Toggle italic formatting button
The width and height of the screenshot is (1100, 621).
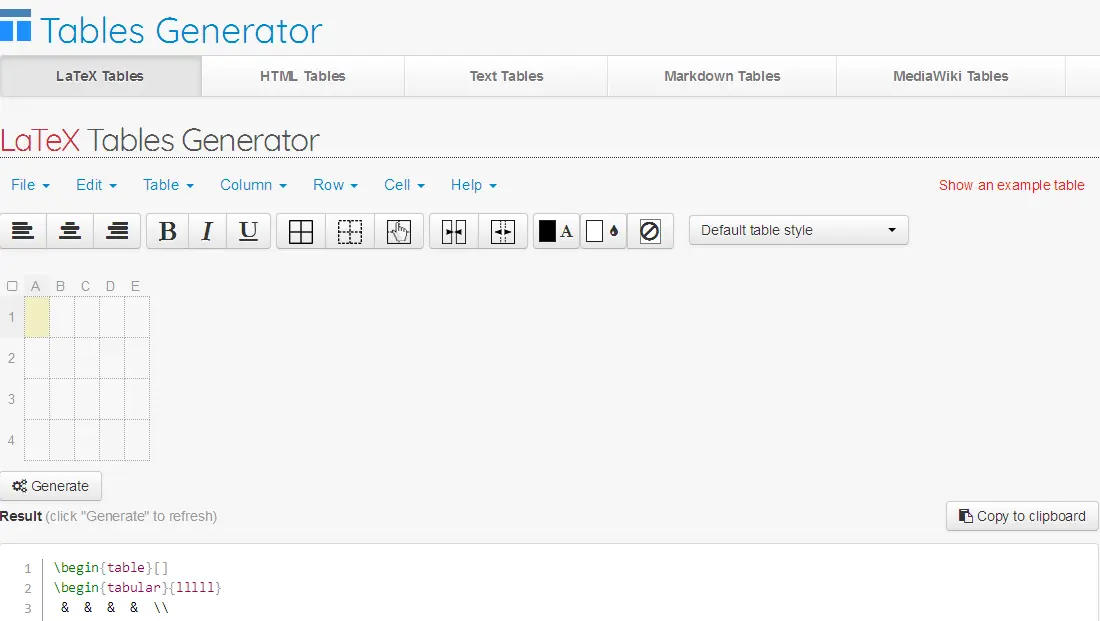click(x=207, y=231)
